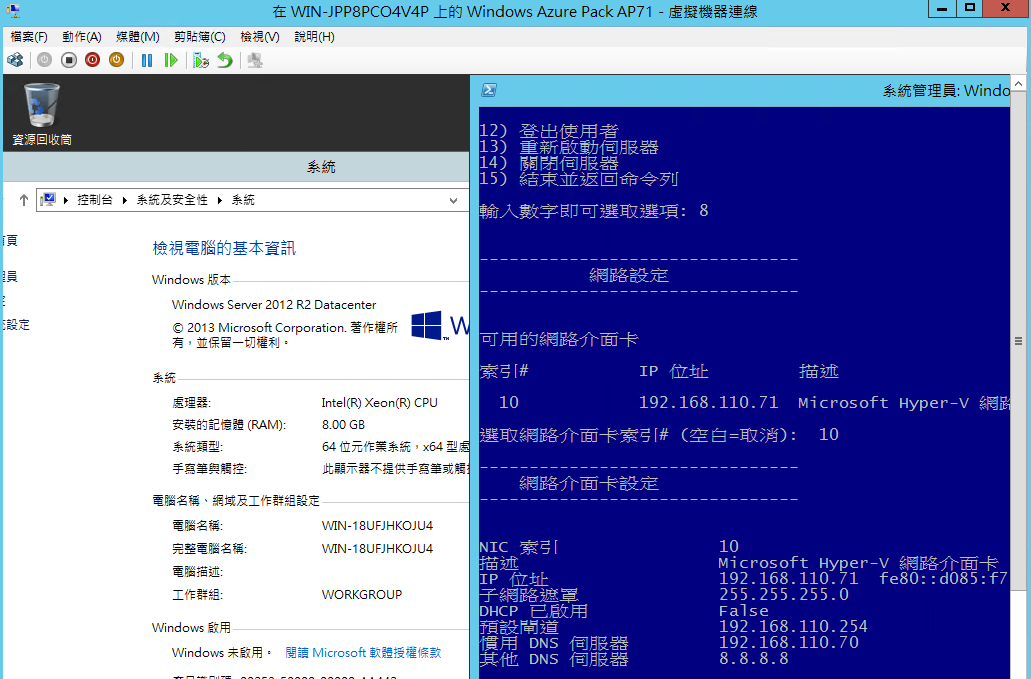
Task: Click the 8.8.8.8 DNS value
Action: click(754, 659)
